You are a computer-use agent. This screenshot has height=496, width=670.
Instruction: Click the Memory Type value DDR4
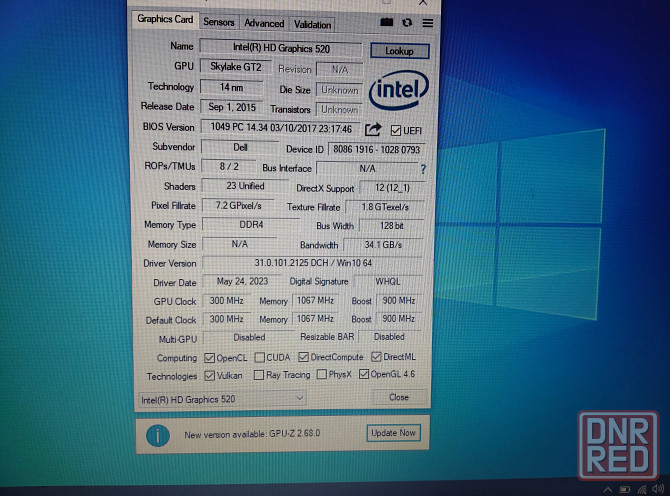coord(251,225)
